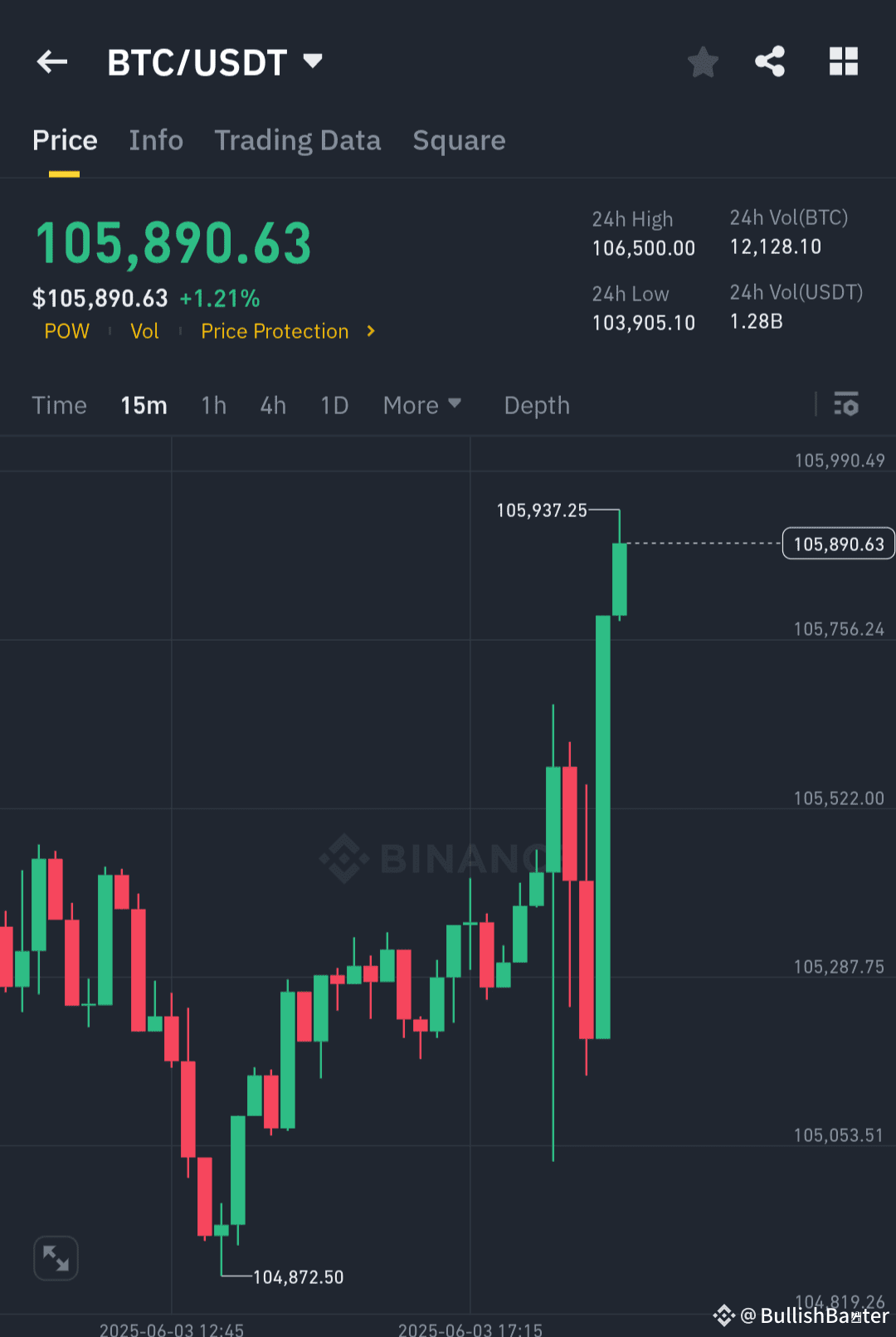Tap the Price Protection arrow icon
Viewport: 896px width, 1337px height.
[x=370, y=331]
